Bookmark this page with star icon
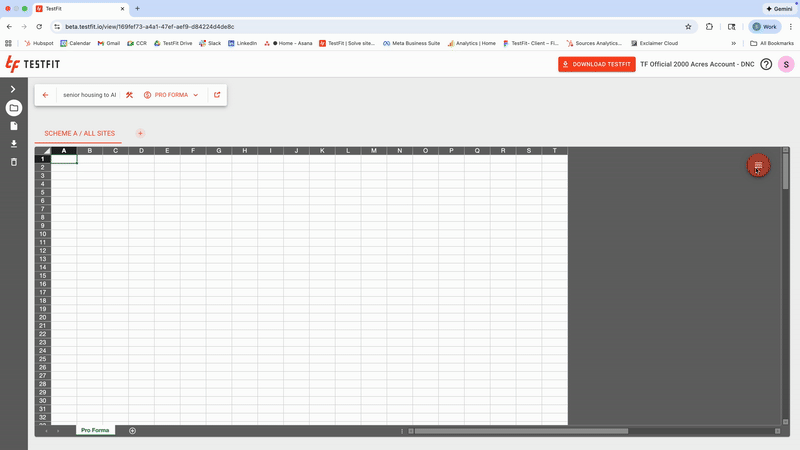This screenshot has height=450, width=800. (688, 27)
